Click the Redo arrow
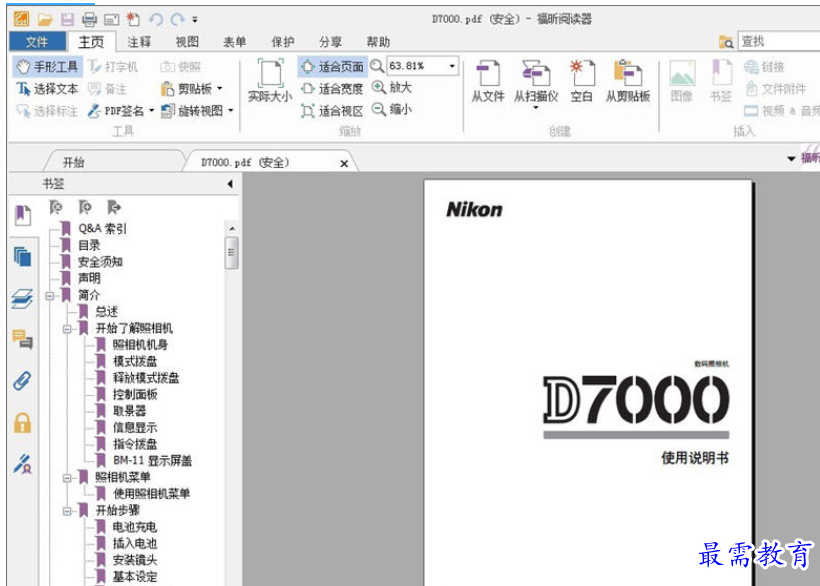The height and width of the screenshot is (586, 820). 178,20
